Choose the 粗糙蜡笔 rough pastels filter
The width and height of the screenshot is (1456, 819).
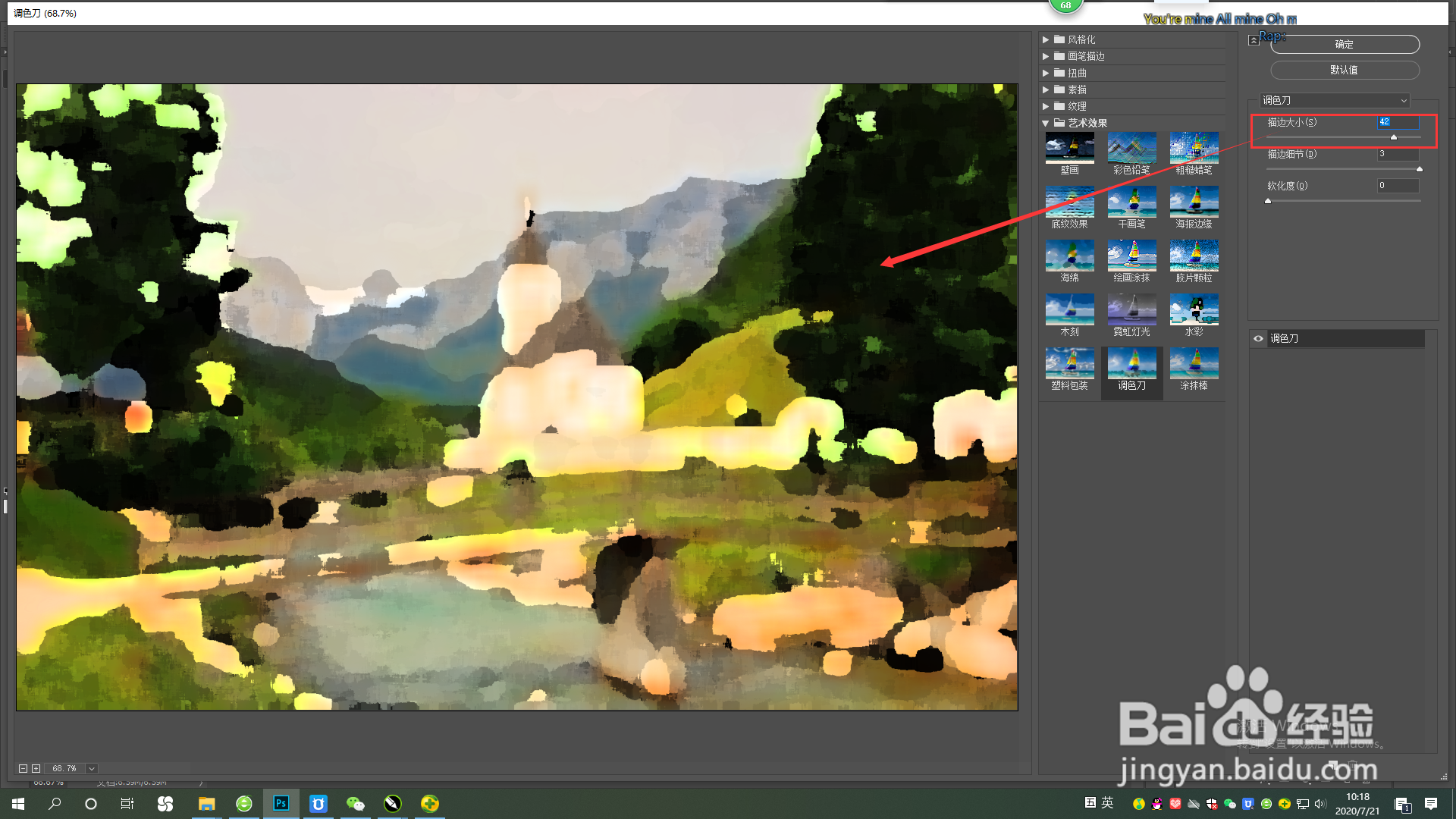pyautogui.click(x=1194, y=149)
